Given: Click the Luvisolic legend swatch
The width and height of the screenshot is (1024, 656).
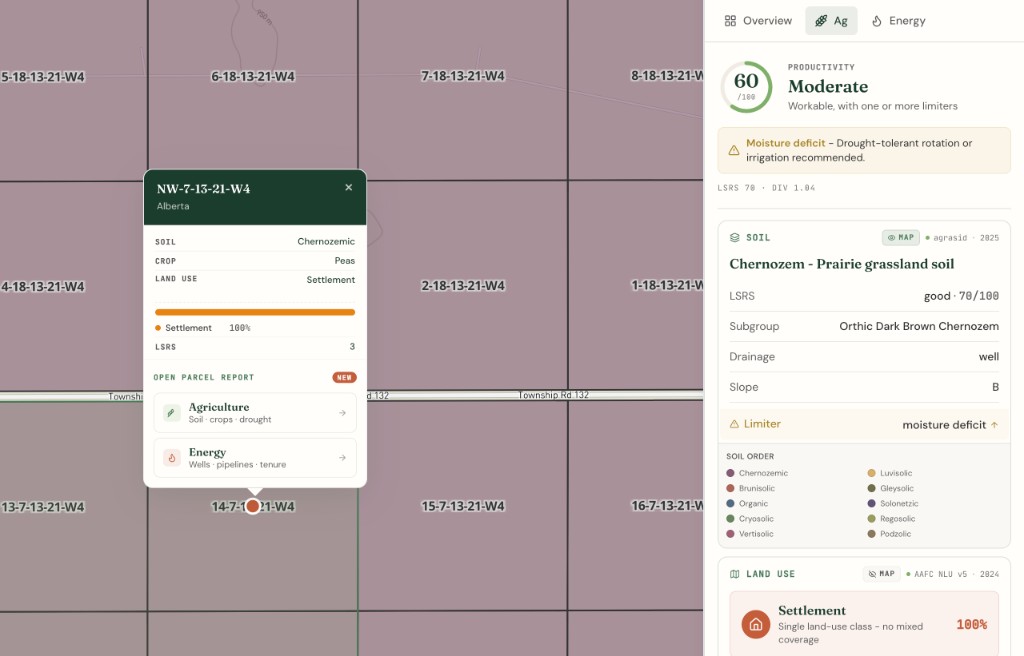Looking at the screenshot, I should point(871,473).
